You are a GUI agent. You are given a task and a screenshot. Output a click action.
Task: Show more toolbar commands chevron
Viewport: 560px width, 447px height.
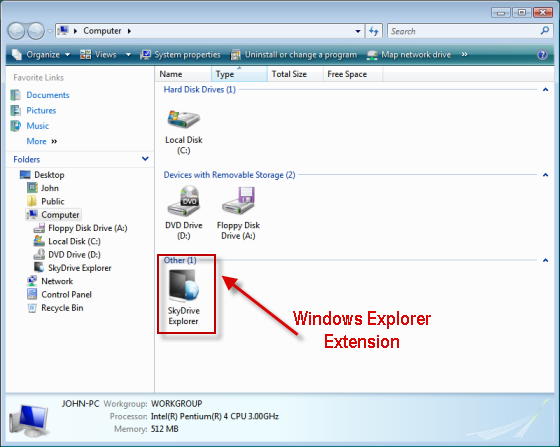(464, 54)
